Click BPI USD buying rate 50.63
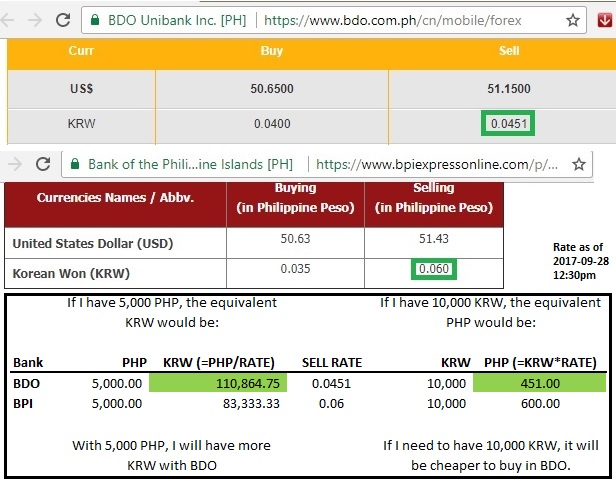 (x=295, y=238)
